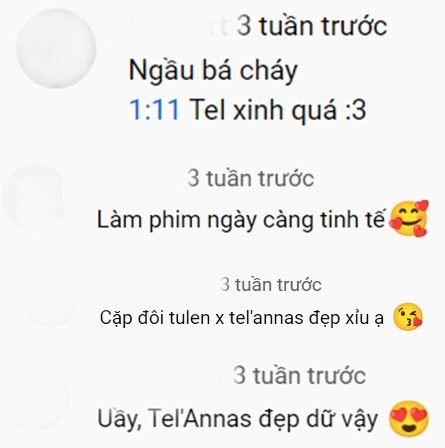This screenshot has width=445, height=448.
Task: Click "3 tuần trước" above "Làm phim ngày càng"
Action: coord(251,178)
